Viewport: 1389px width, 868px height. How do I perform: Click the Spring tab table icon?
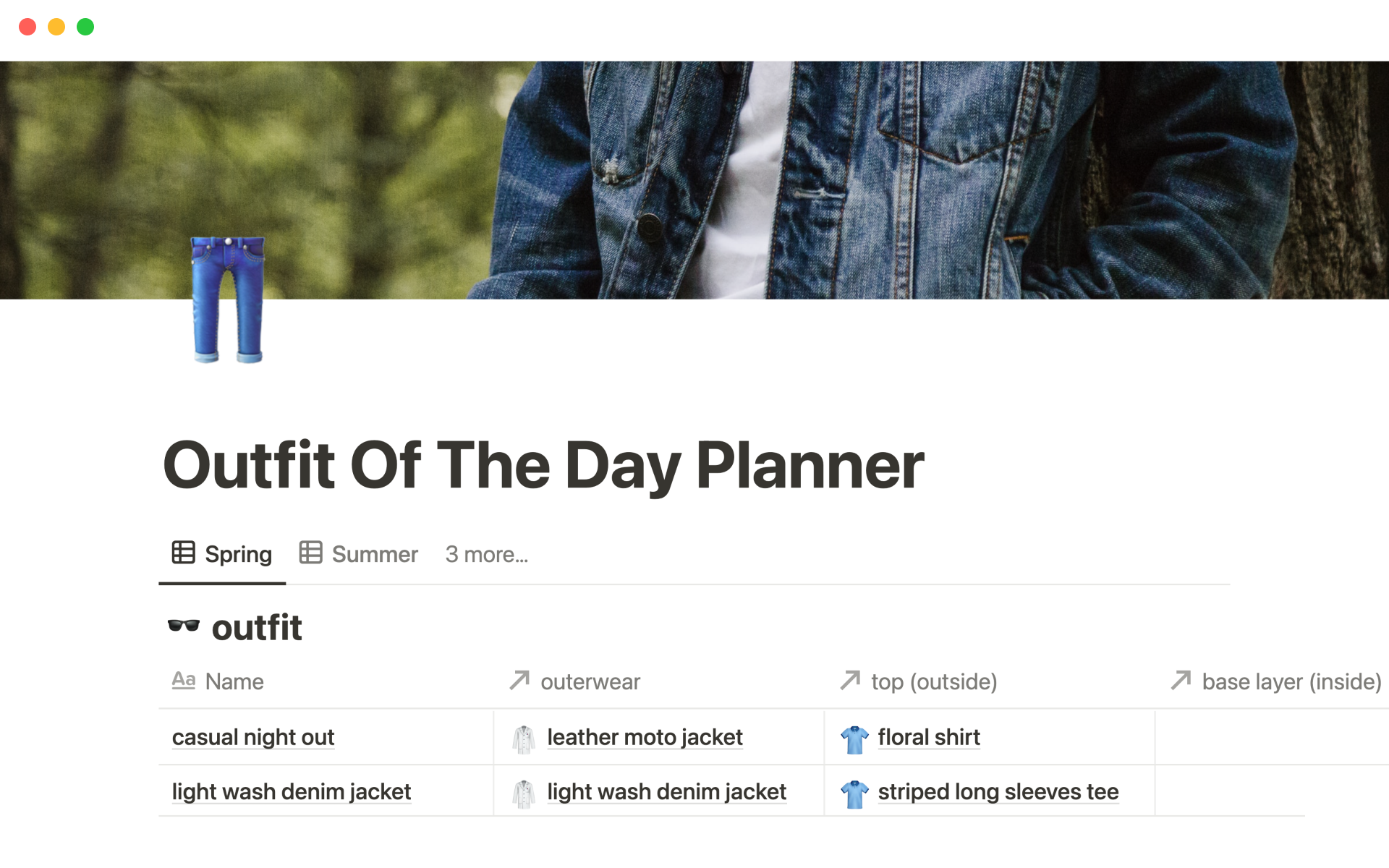183,553
